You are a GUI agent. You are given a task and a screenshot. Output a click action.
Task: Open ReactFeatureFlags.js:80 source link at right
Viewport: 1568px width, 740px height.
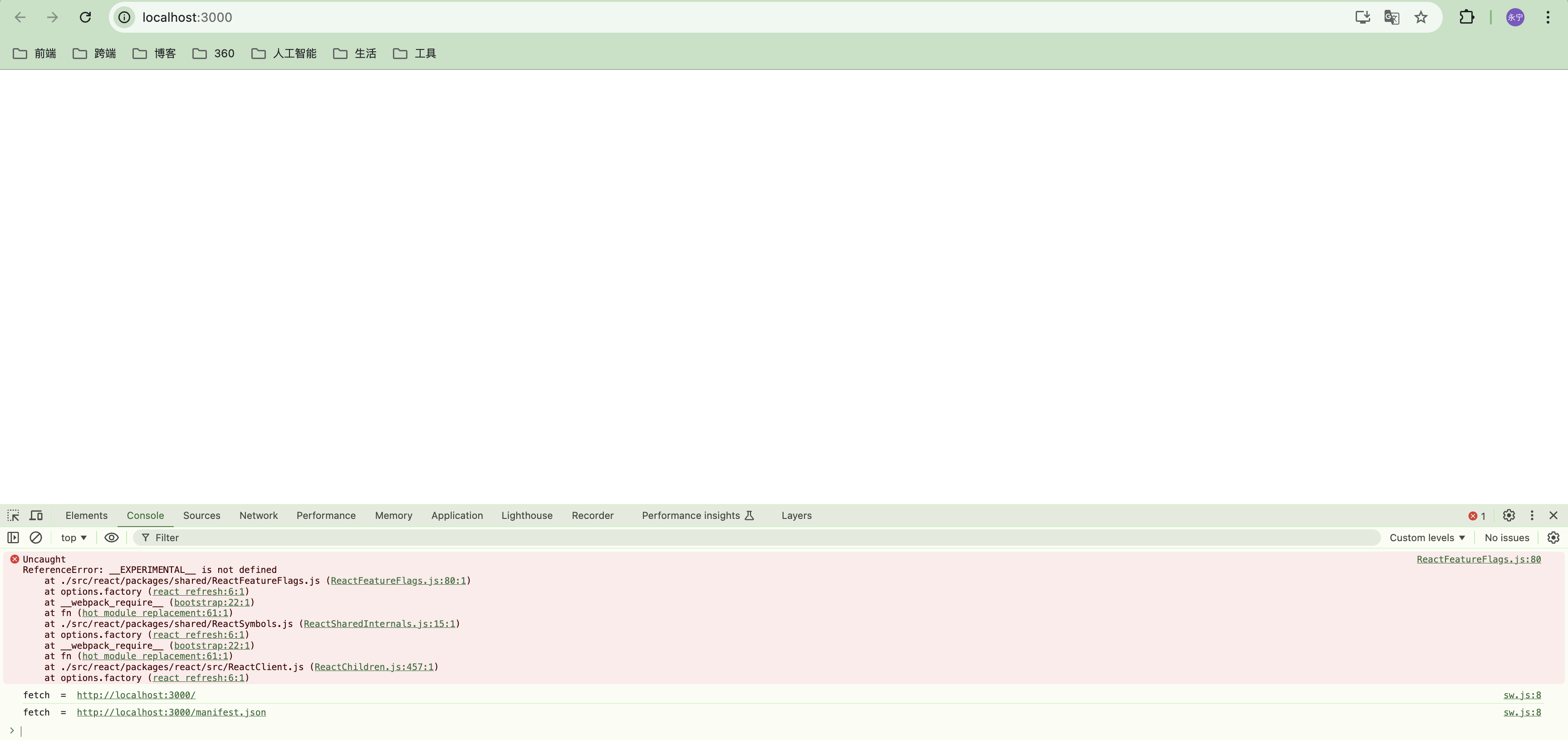[x=1478, y=559]
